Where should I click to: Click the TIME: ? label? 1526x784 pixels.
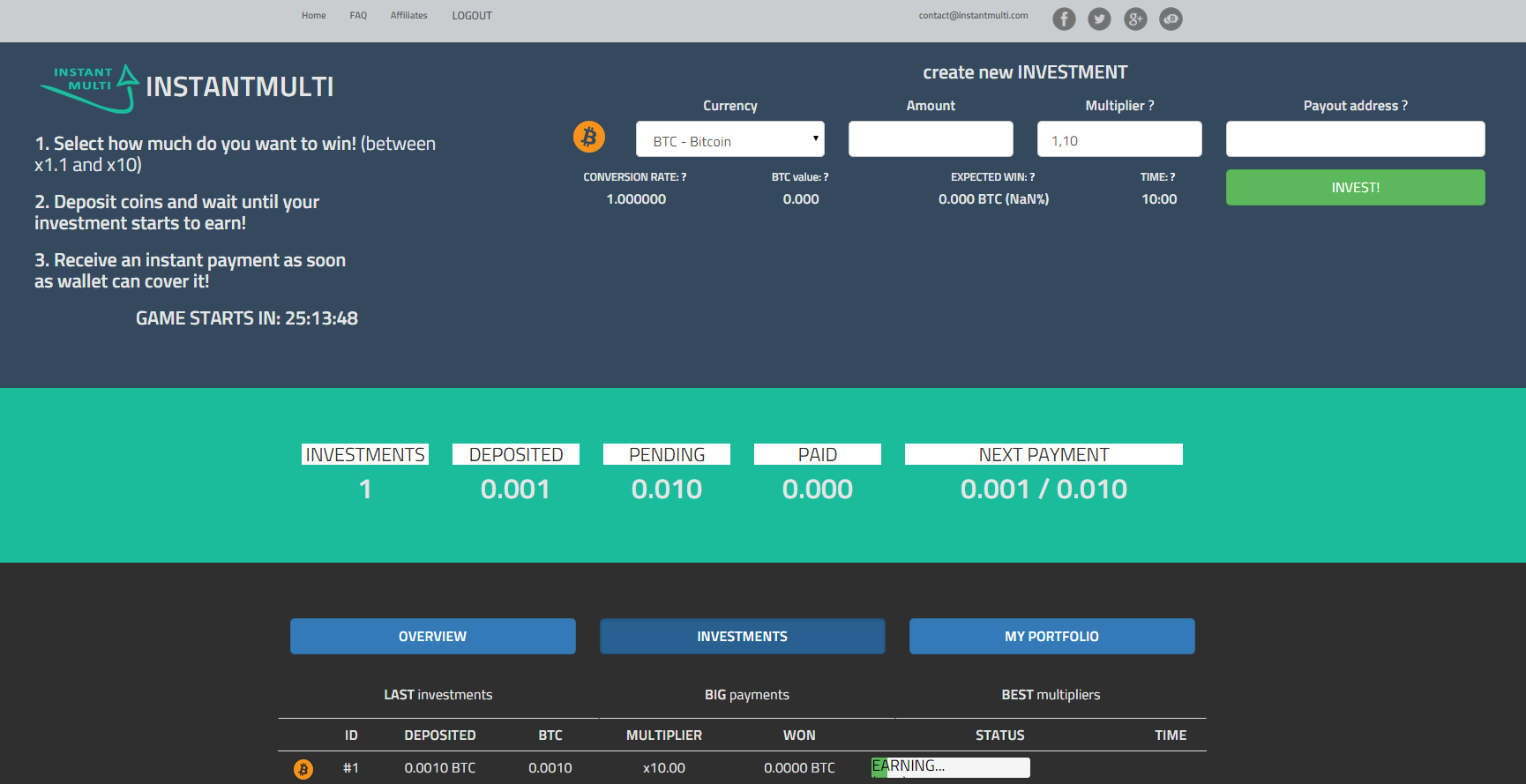tap(1158, 177)
